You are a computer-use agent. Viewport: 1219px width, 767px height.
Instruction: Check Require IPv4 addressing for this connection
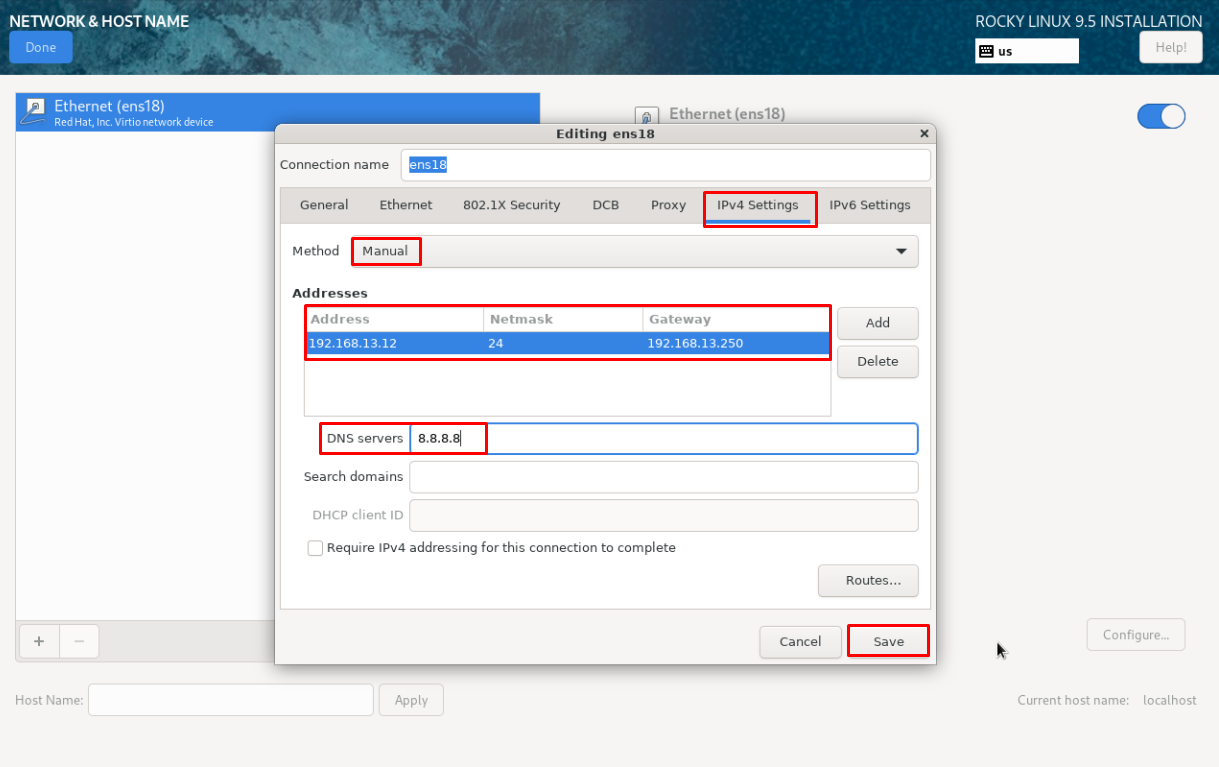tap(315, 548)
